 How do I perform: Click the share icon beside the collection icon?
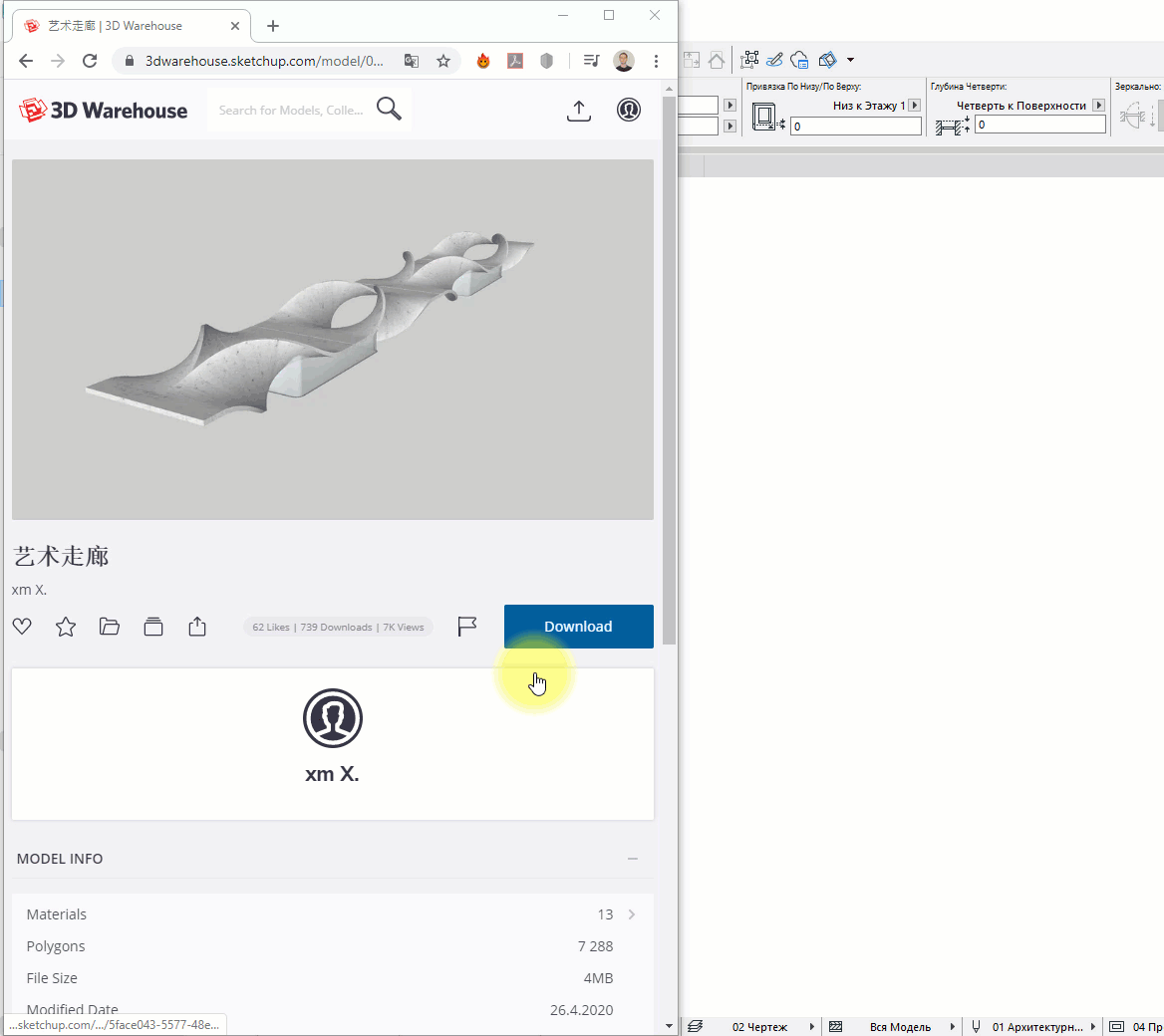pos(197,627)
